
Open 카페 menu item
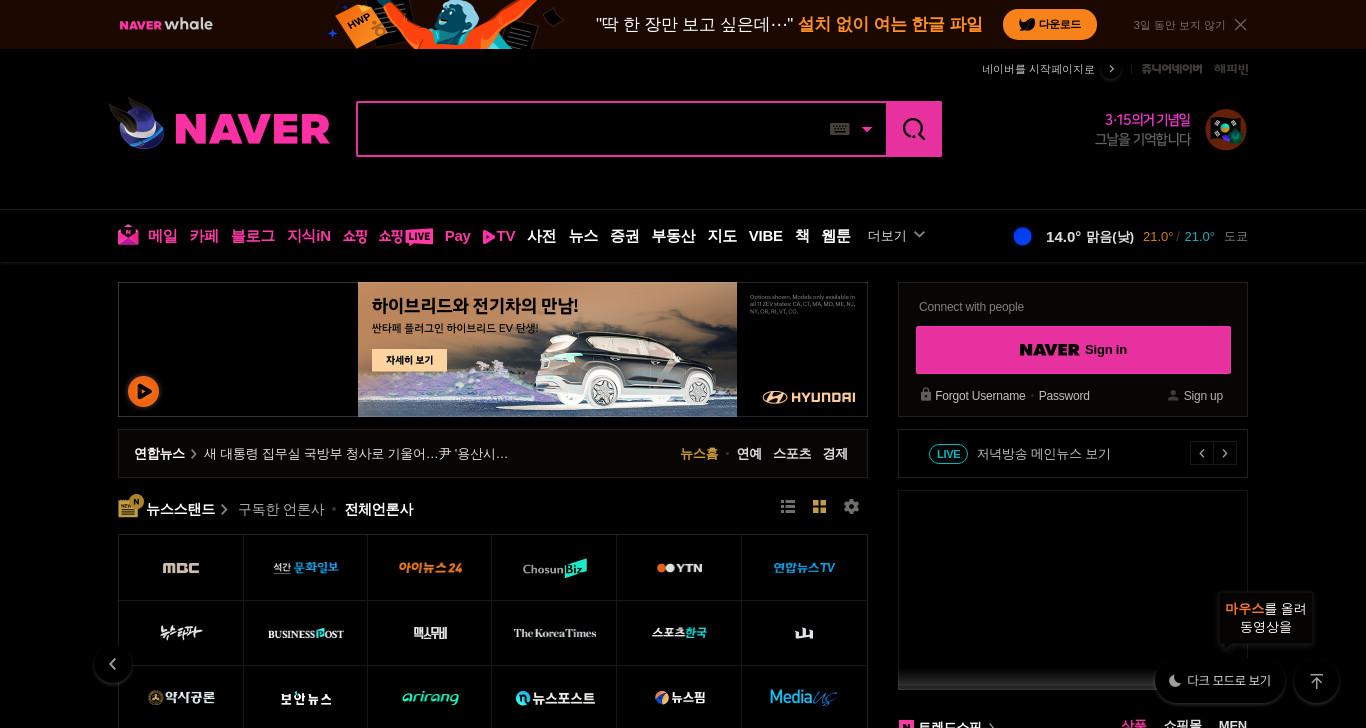coord(204,236)
